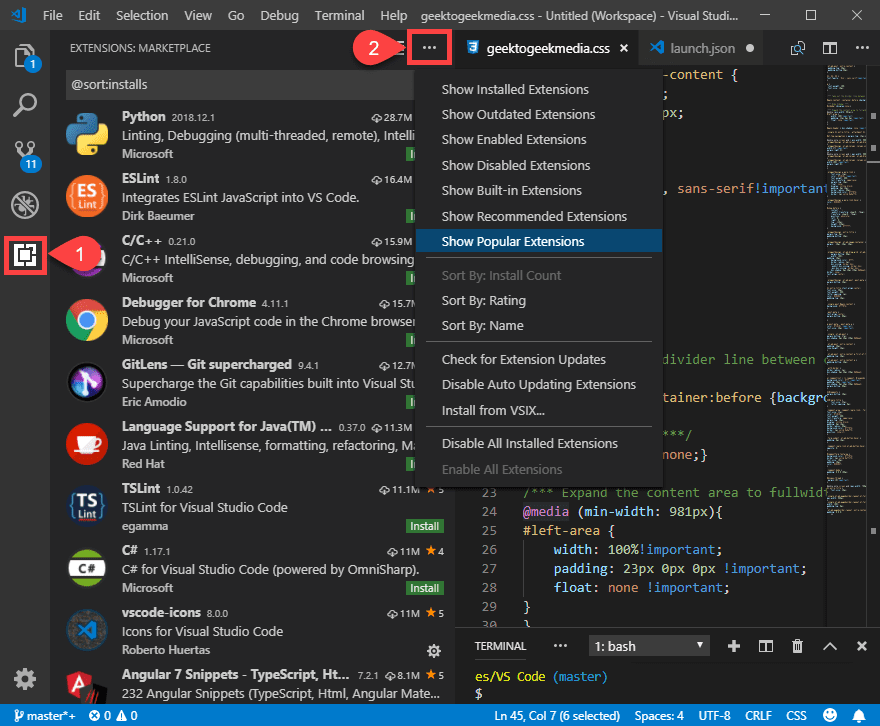Create a new terminal with the plus icon
This screenshot has height=726, width=880.
tap(735, 645)
